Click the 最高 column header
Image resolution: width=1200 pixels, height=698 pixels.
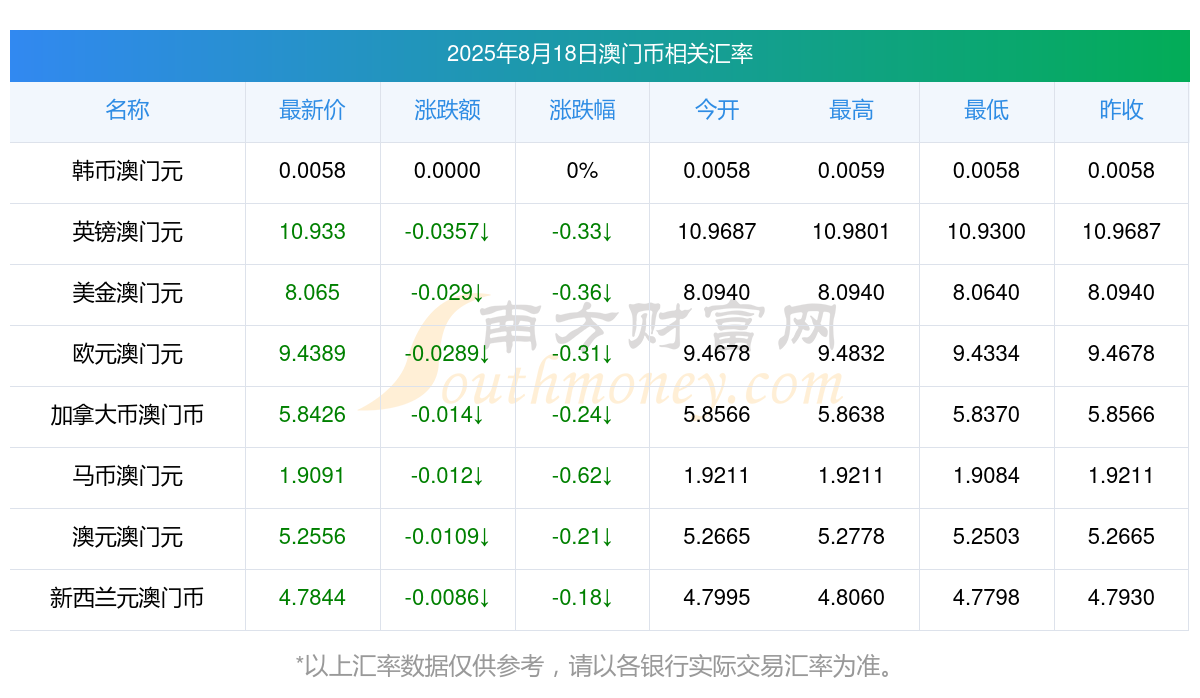coord(851,110)
